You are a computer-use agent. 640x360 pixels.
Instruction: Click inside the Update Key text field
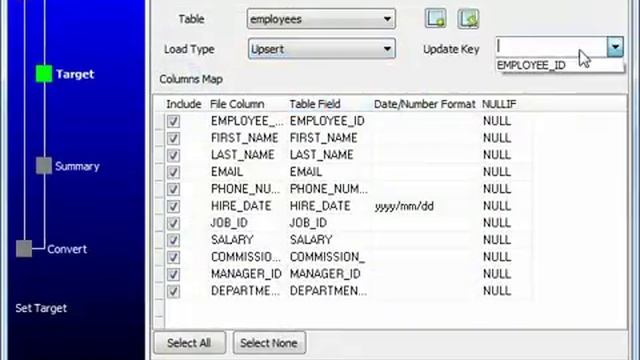551,47
